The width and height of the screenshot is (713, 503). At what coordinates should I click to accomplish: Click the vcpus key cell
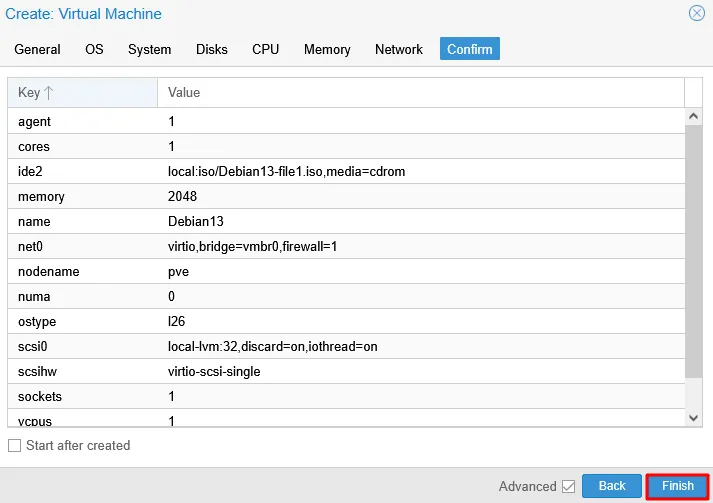click(x=82, y=418)
